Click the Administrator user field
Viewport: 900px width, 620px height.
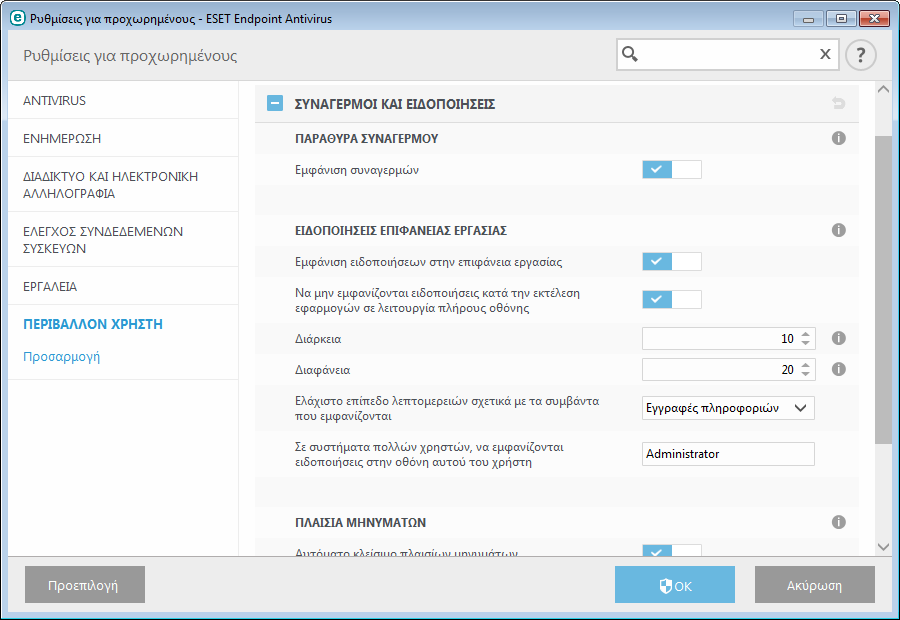coord(728,454)
